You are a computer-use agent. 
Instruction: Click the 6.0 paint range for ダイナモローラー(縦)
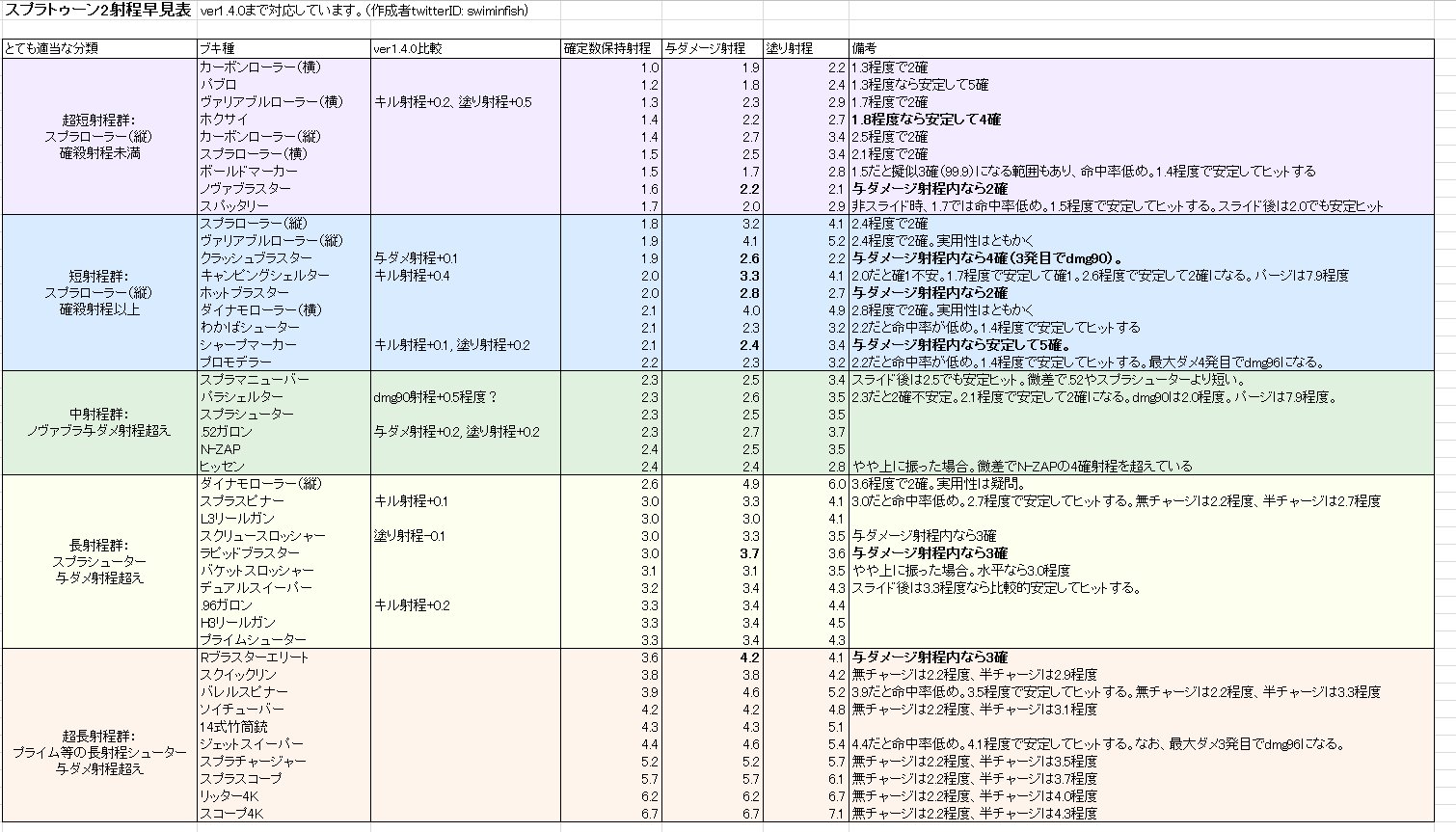(x=805, y=484)
